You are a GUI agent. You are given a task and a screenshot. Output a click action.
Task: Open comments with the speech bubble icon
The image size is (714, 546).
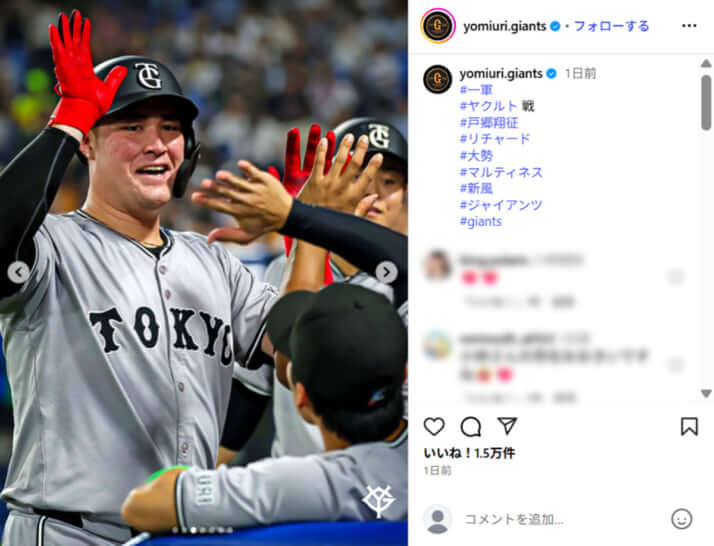pos(470,427)
